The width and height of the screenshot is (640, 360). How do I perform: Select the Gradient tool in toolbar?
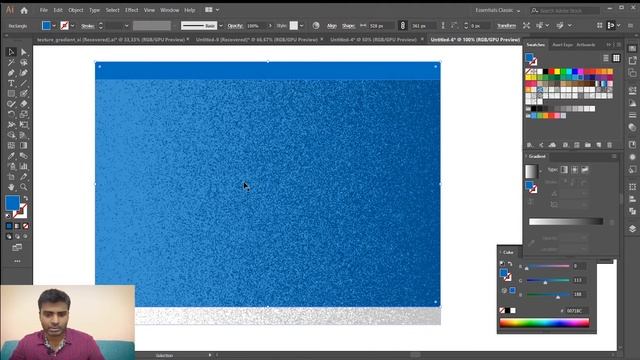(24, 145)
